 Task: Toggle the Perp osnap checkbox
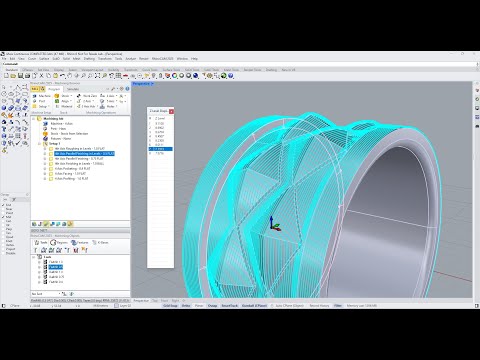[x=4, y=229]
